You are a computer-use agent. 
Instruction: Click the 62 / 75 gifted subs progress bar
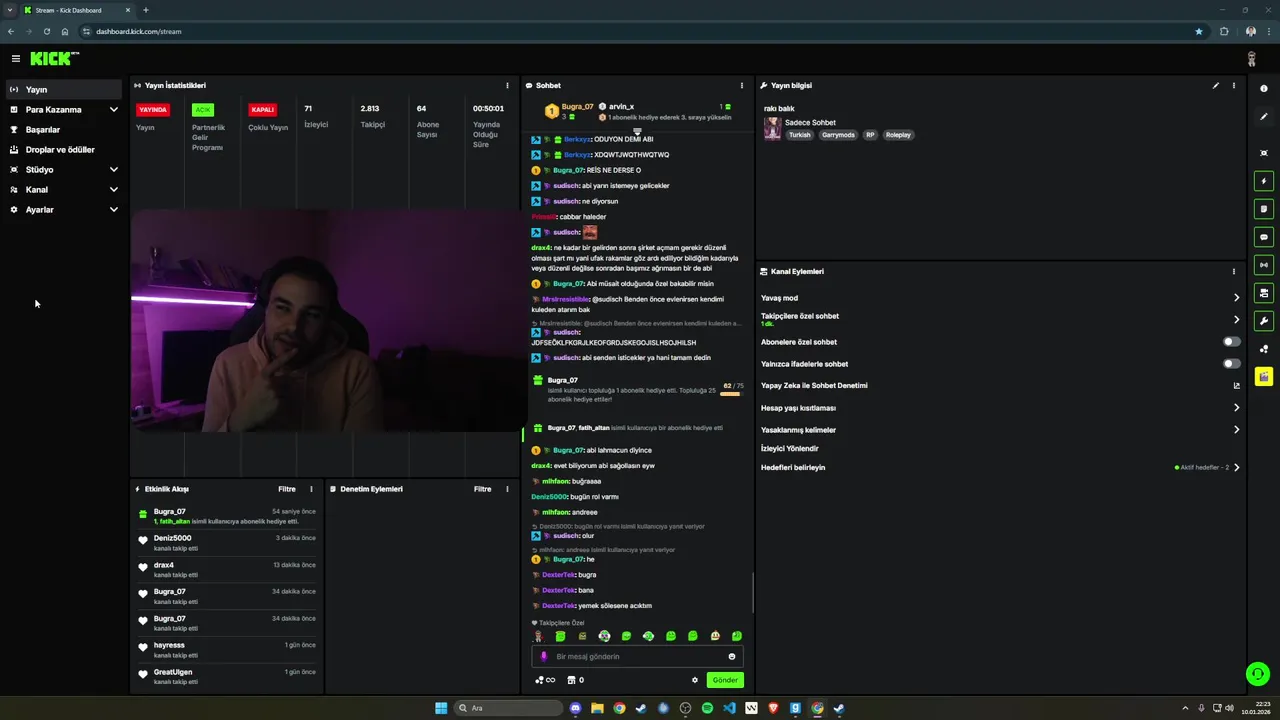click(731, 394)
